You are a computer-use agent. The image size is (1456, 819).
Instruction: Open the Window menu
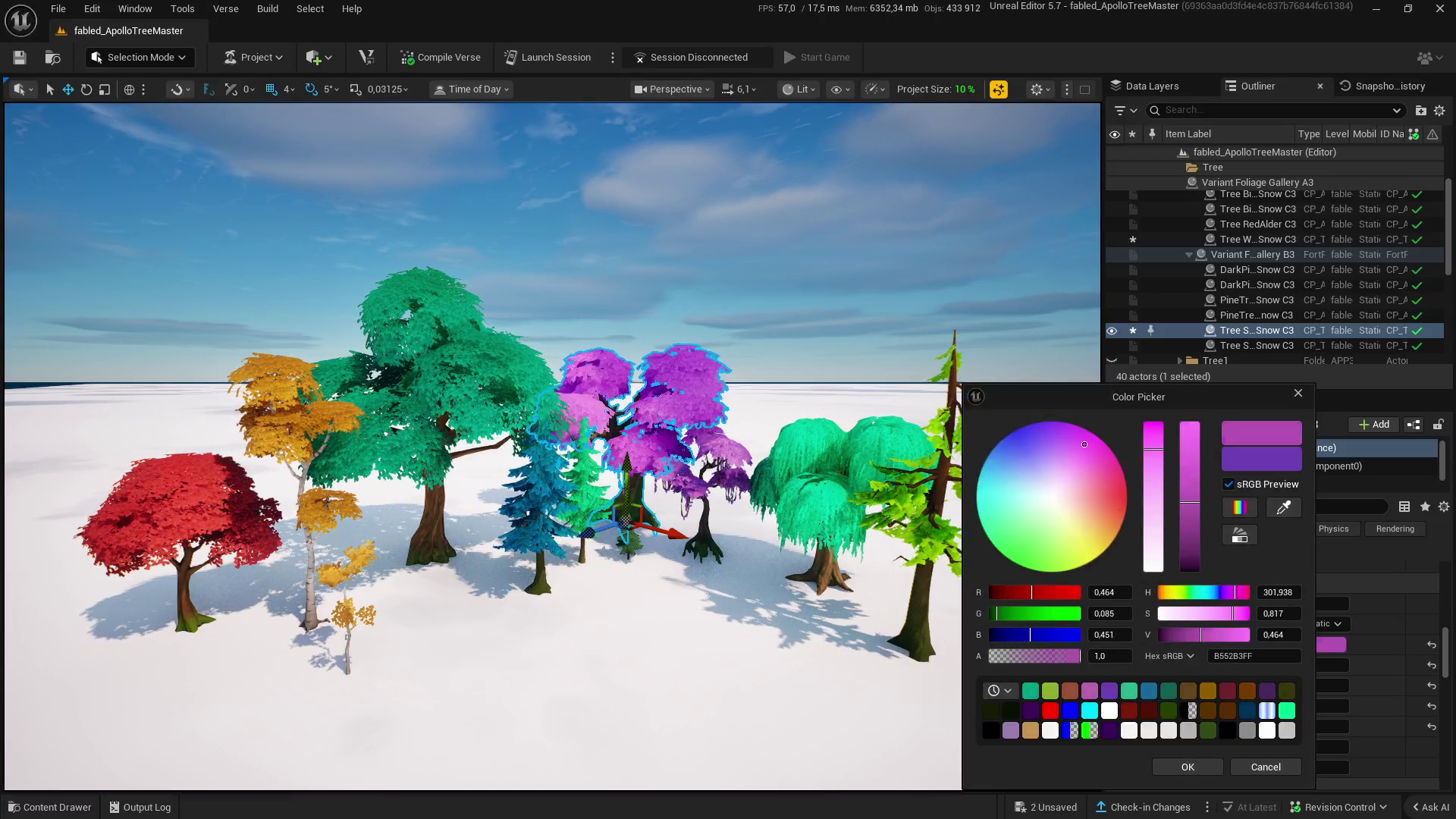(x=135, y=8)
